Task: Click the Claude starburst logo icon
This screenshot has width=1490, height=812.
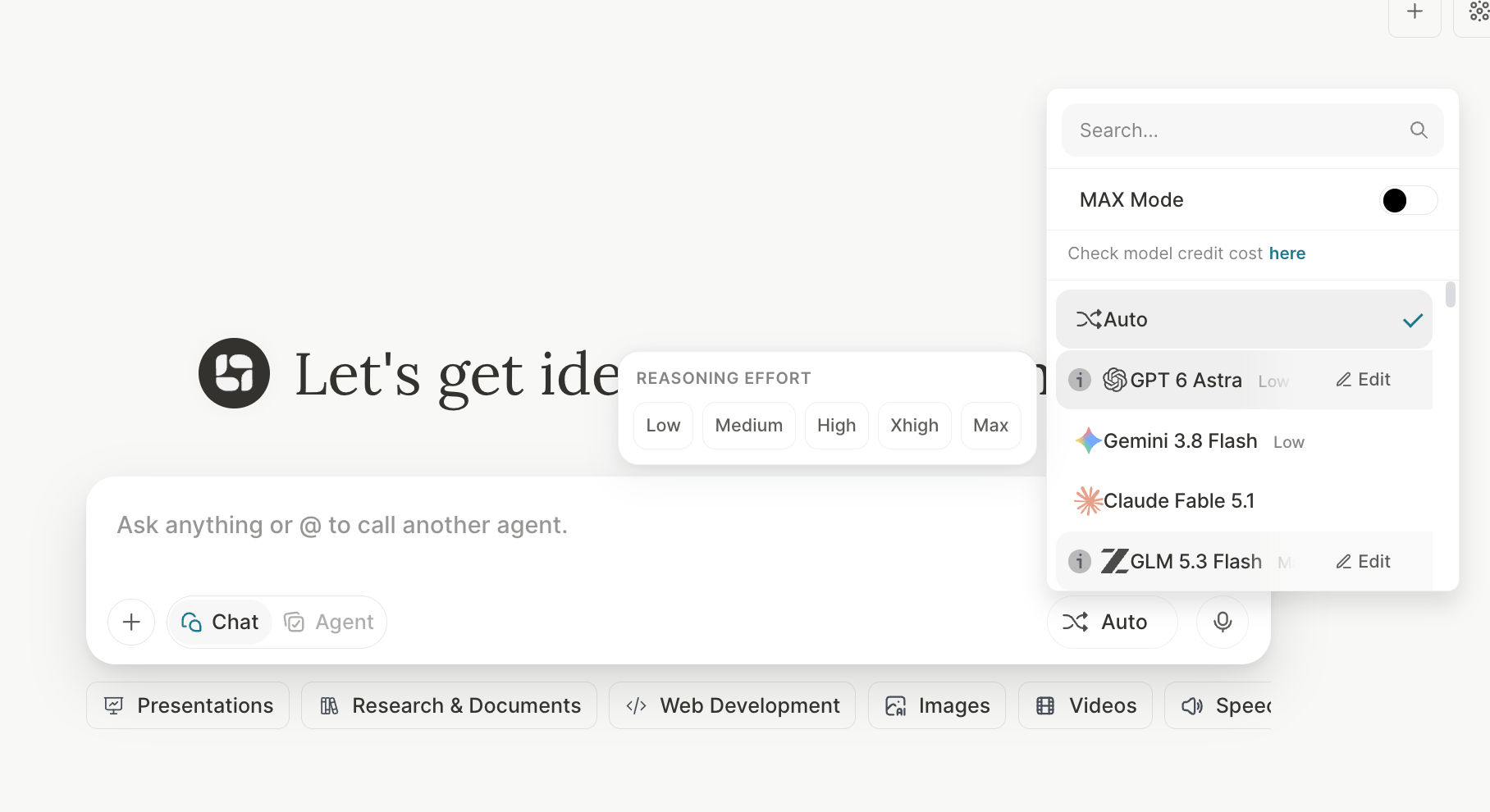Action: pyautogui.click(x=1088, y=500)
